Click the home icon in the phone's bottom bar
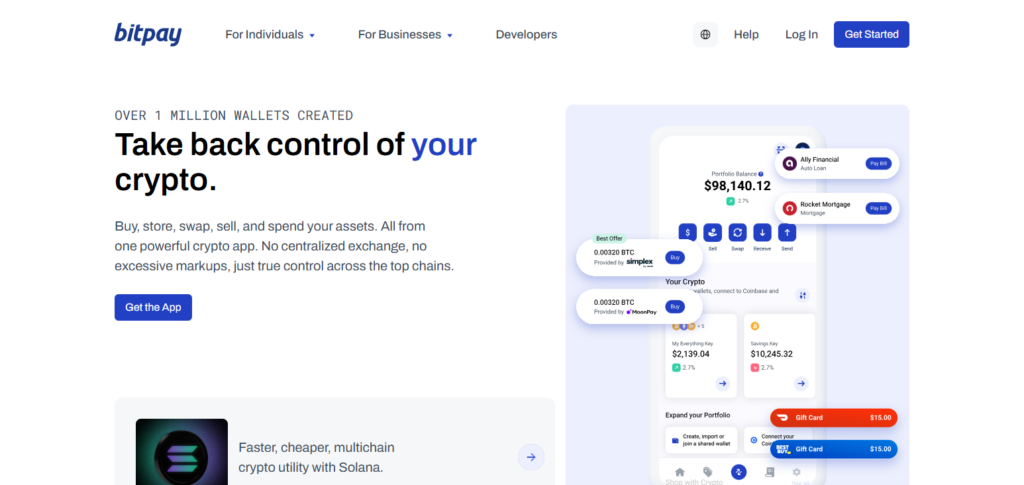 pyautogui.click(x=680, y=472)
